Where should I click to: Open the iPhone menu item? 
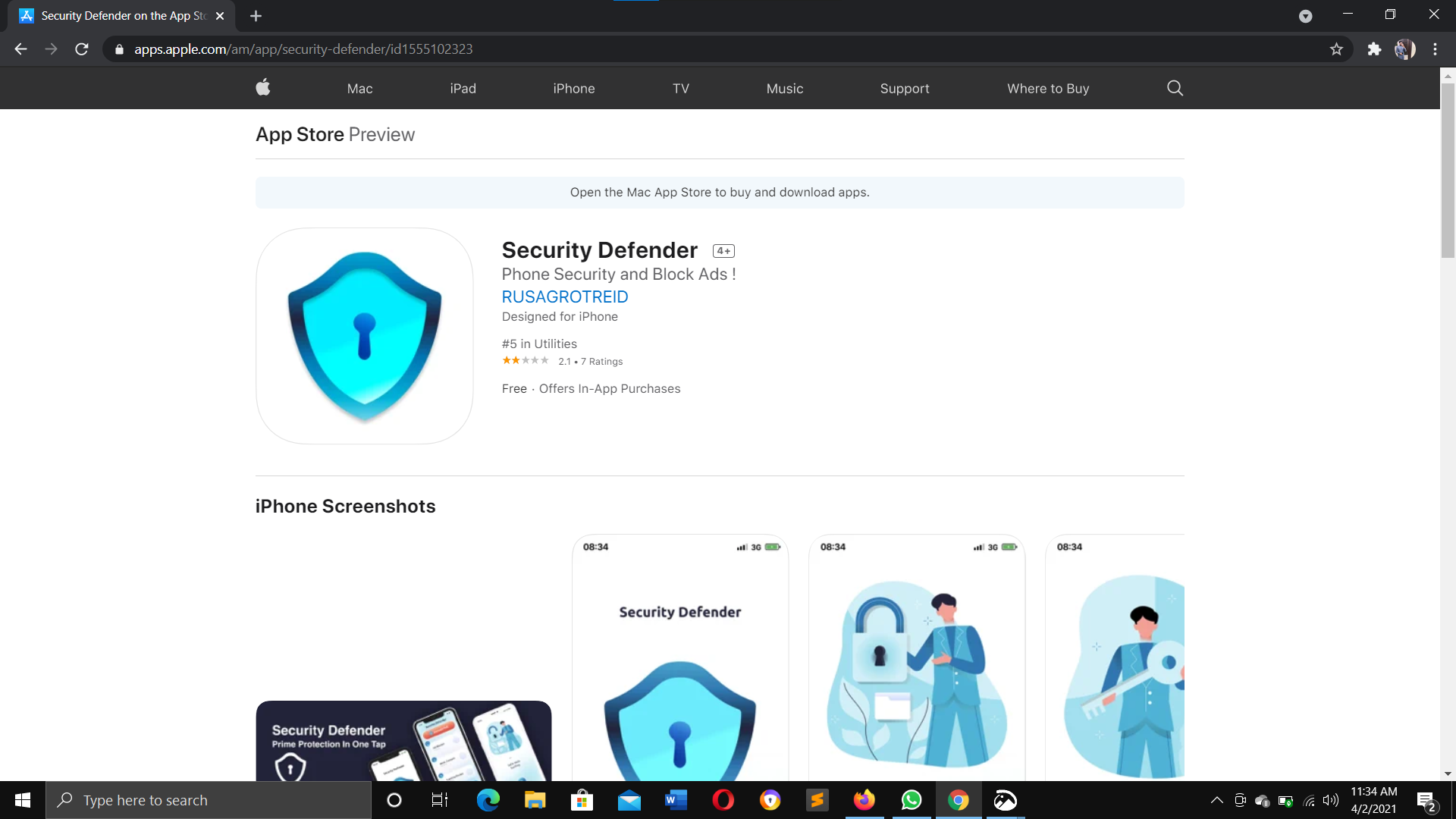click(x=573, y=89)
